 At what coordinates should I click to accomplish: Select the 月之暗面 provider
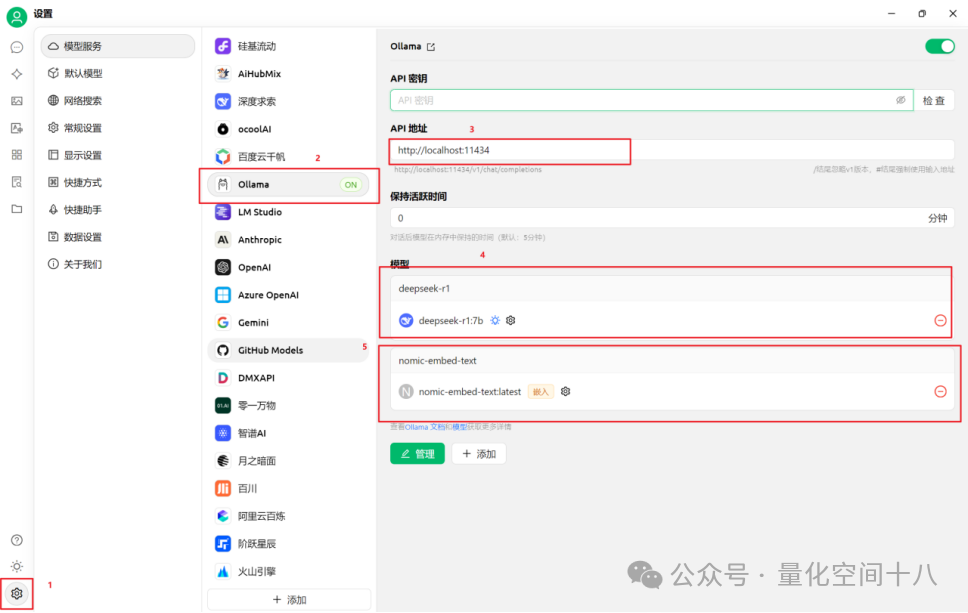[x=288, y=461]
